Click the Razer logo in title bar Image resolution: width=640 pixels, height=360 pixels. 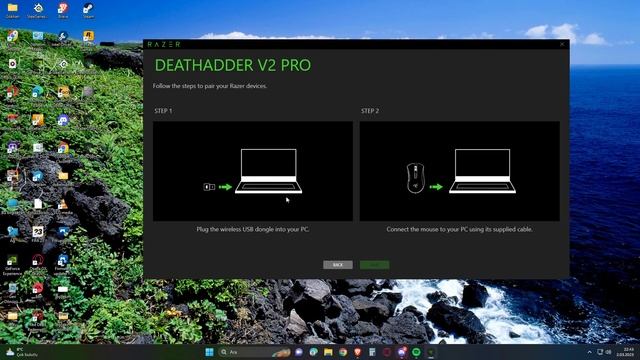pyautogui.click(x=164, y=44)
